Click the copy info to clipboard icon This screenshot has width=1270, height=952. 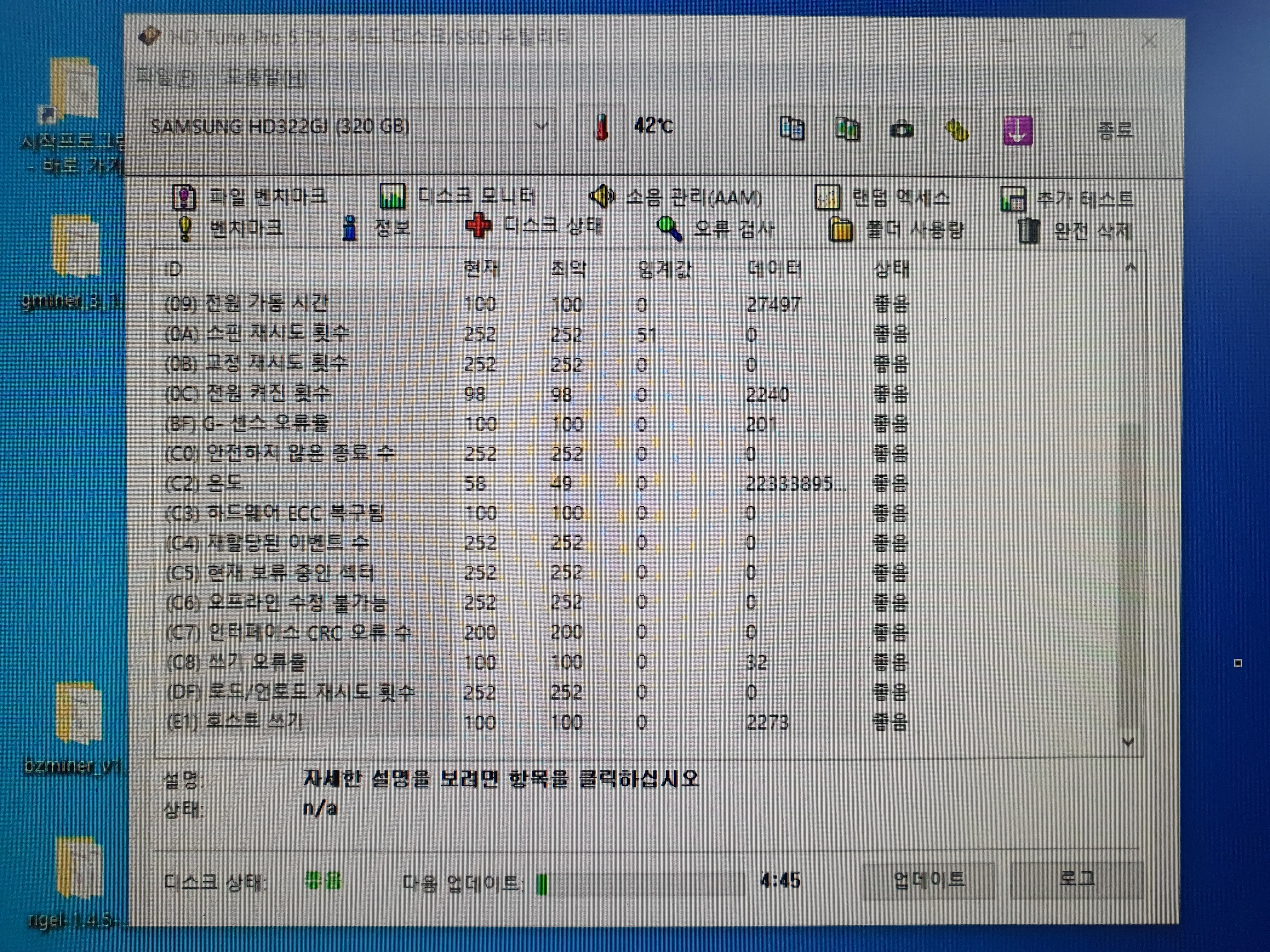point(792,129)
